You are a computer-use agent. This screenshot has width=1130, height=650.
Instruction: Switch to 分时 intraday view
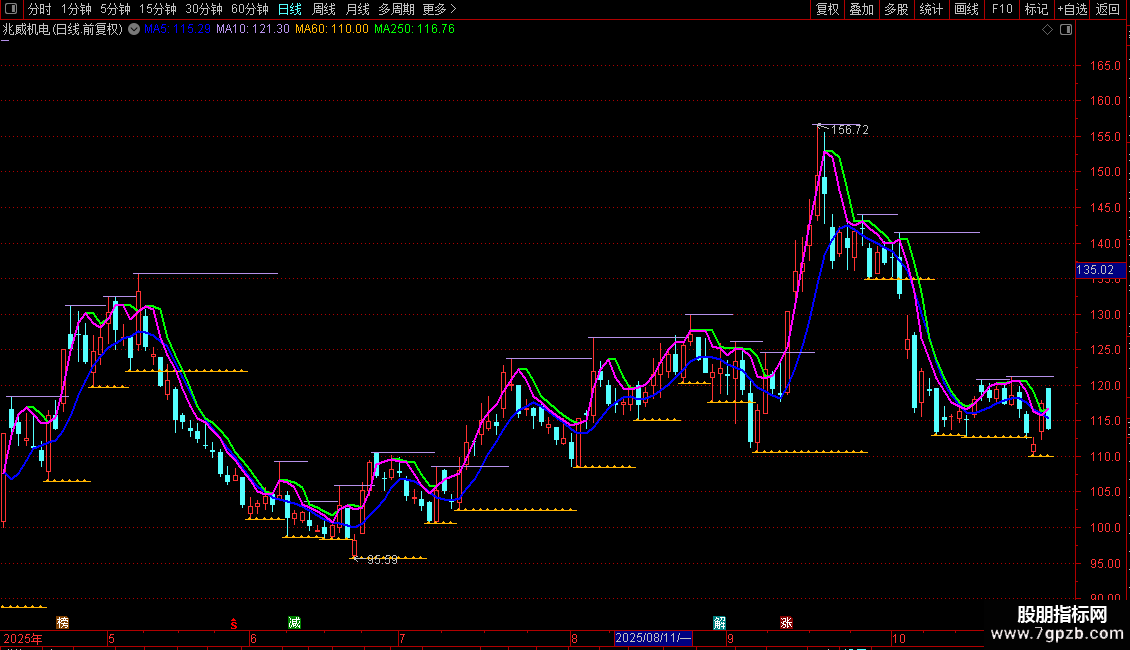point(40,9)
